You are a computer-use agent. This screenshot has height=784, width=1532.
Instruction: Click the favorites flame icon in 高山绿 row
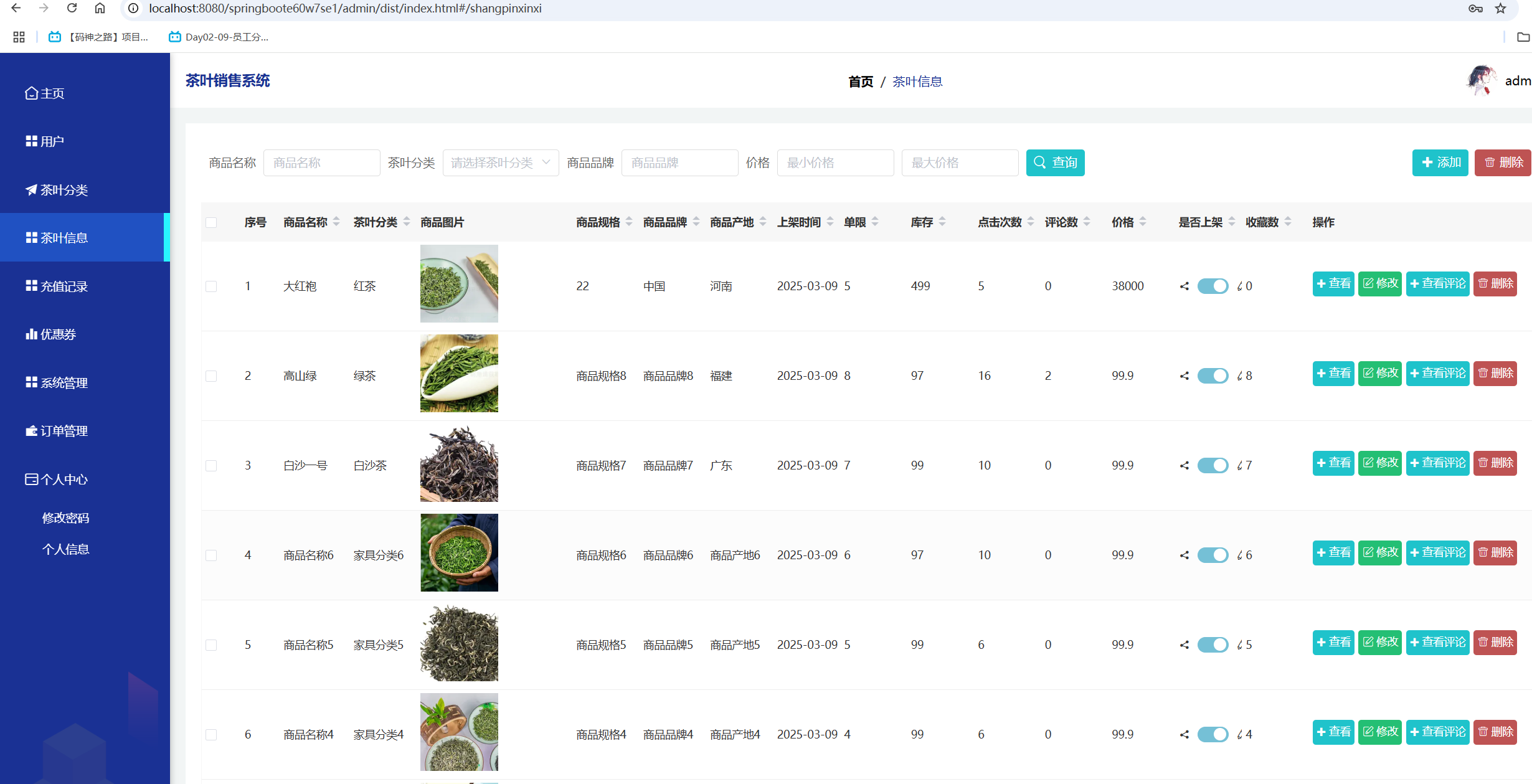(1240, 376)
